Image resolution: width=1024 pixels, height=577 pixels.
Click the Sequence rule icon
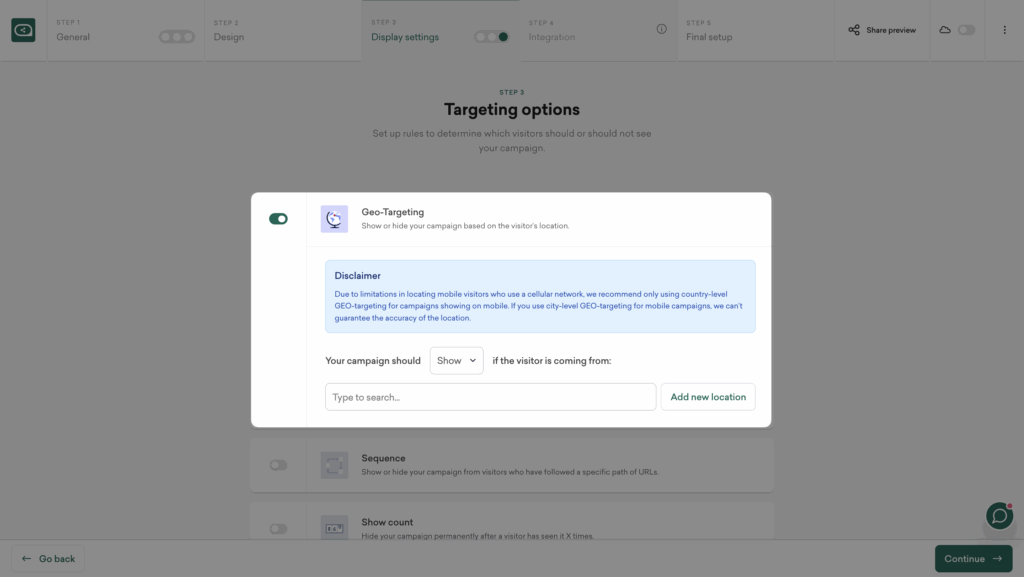(334, 465)
